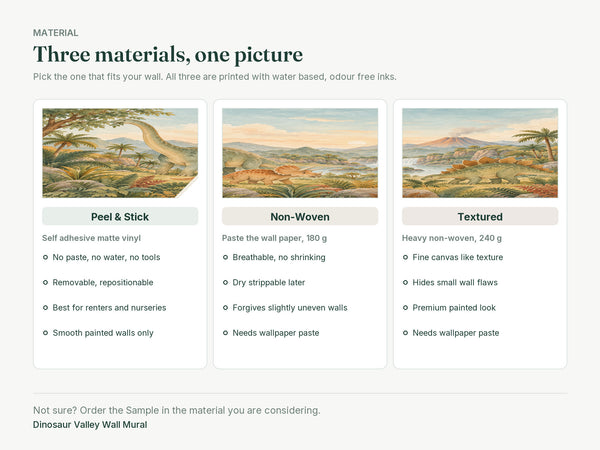Click bullet icon beside Smooth painted walls only
This screenshot has height=450, width=600.
45,333
